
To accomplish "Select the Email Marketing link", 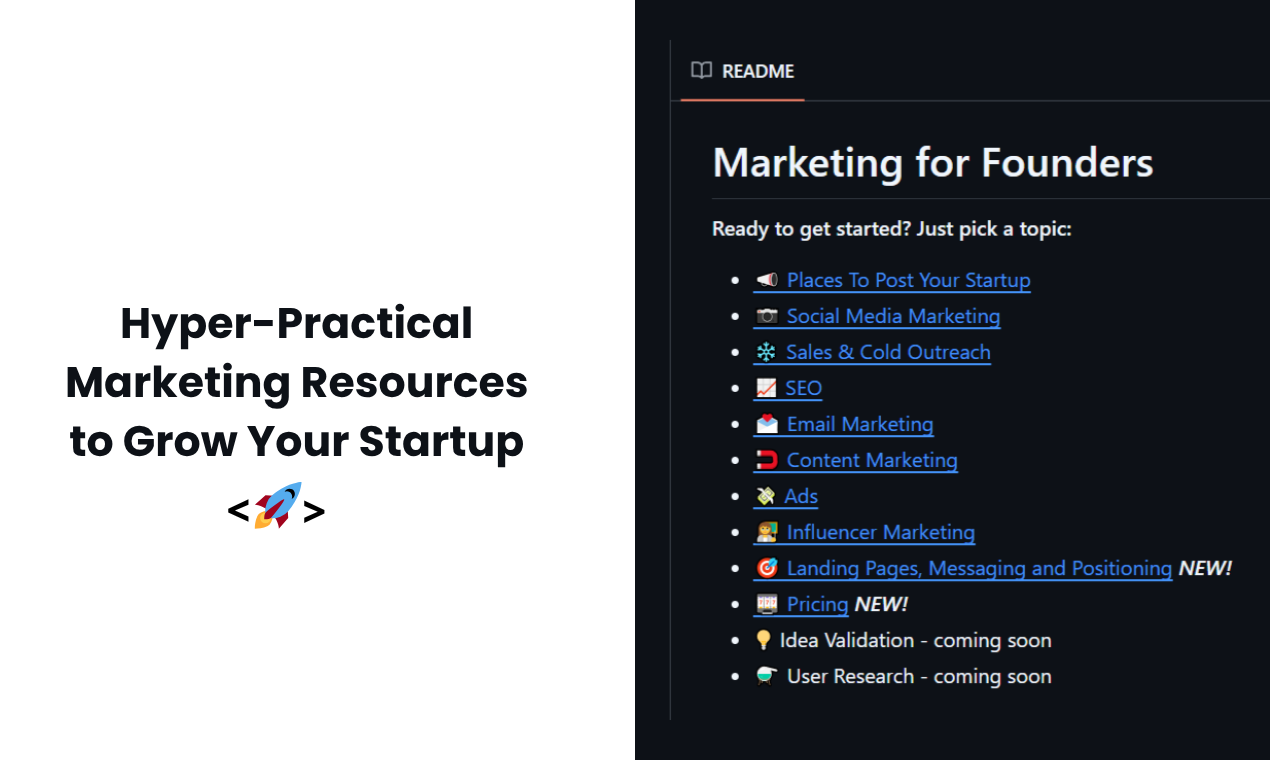I will (x=860, y=424).
